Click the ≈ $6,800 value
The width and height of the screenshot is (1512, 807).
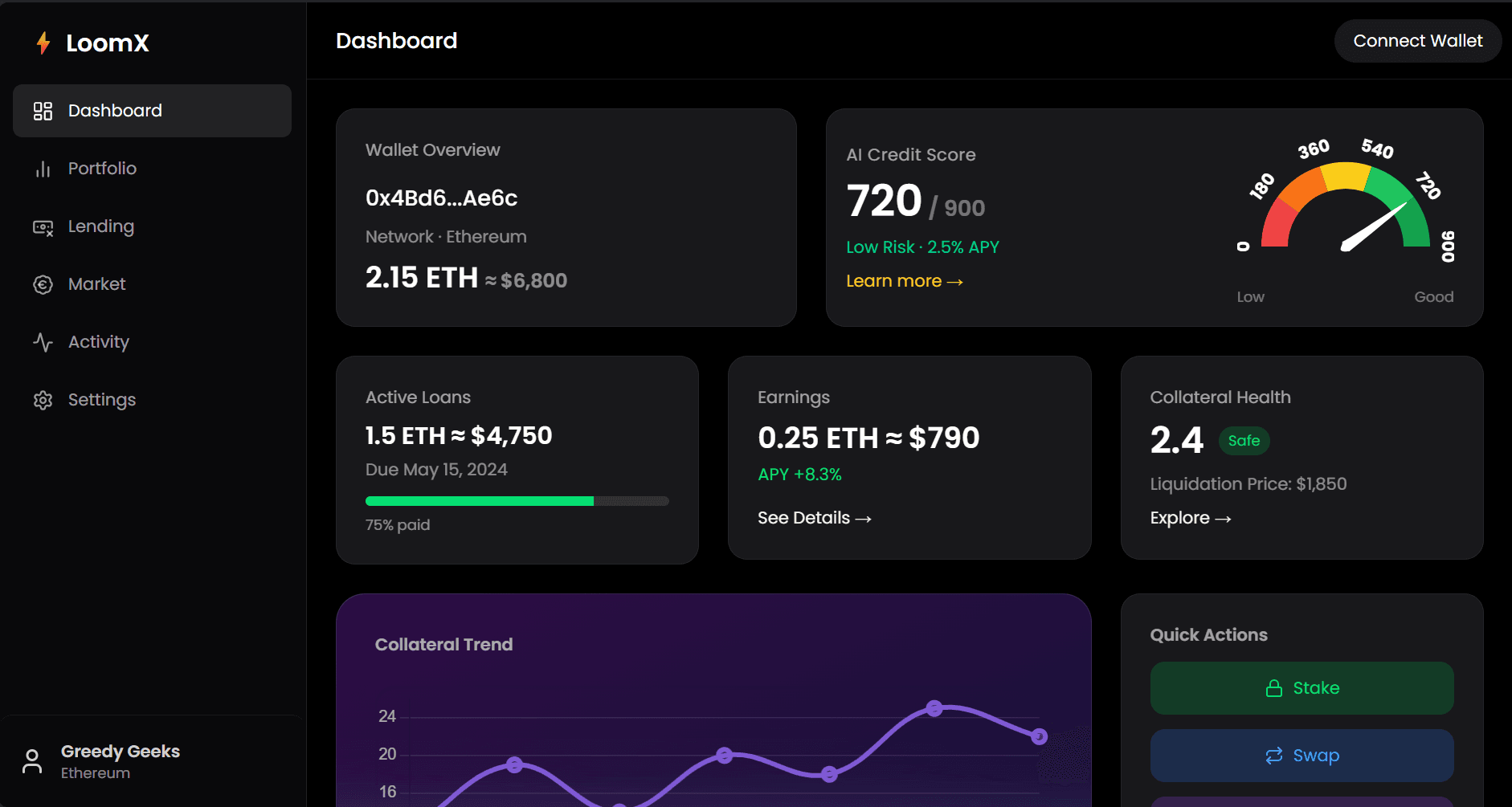tap(526, 280)
